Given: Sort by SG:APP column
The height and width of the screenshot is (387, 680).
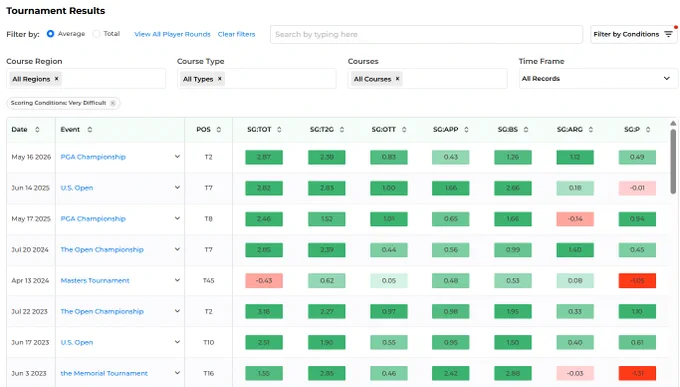Looking at the screenshot, I should point(466,129).
